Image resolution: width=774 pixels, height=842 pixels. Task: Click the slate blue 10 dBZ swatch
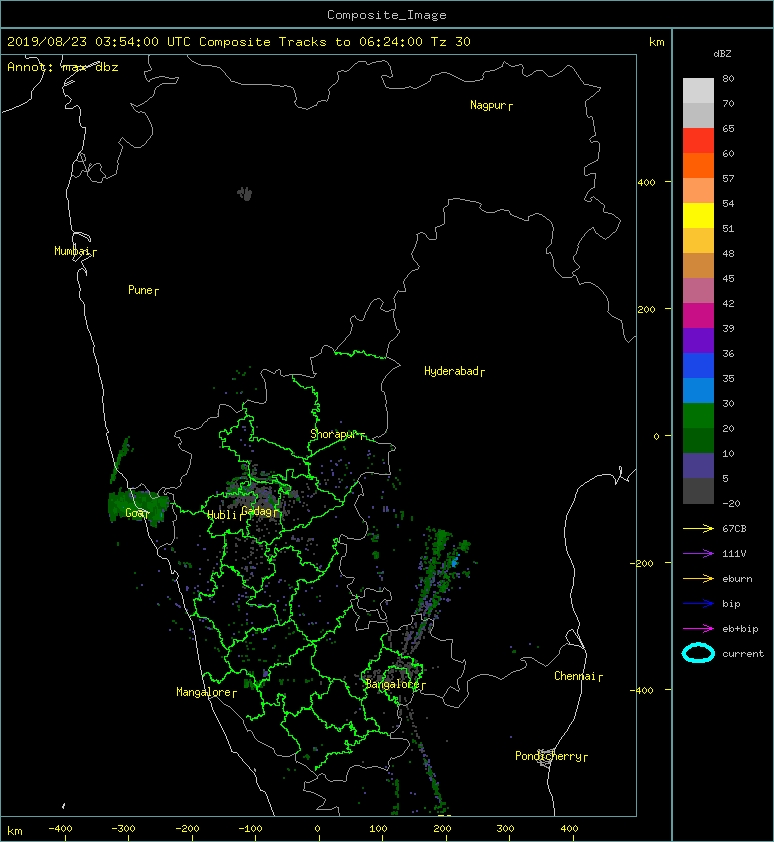(698, 466)
